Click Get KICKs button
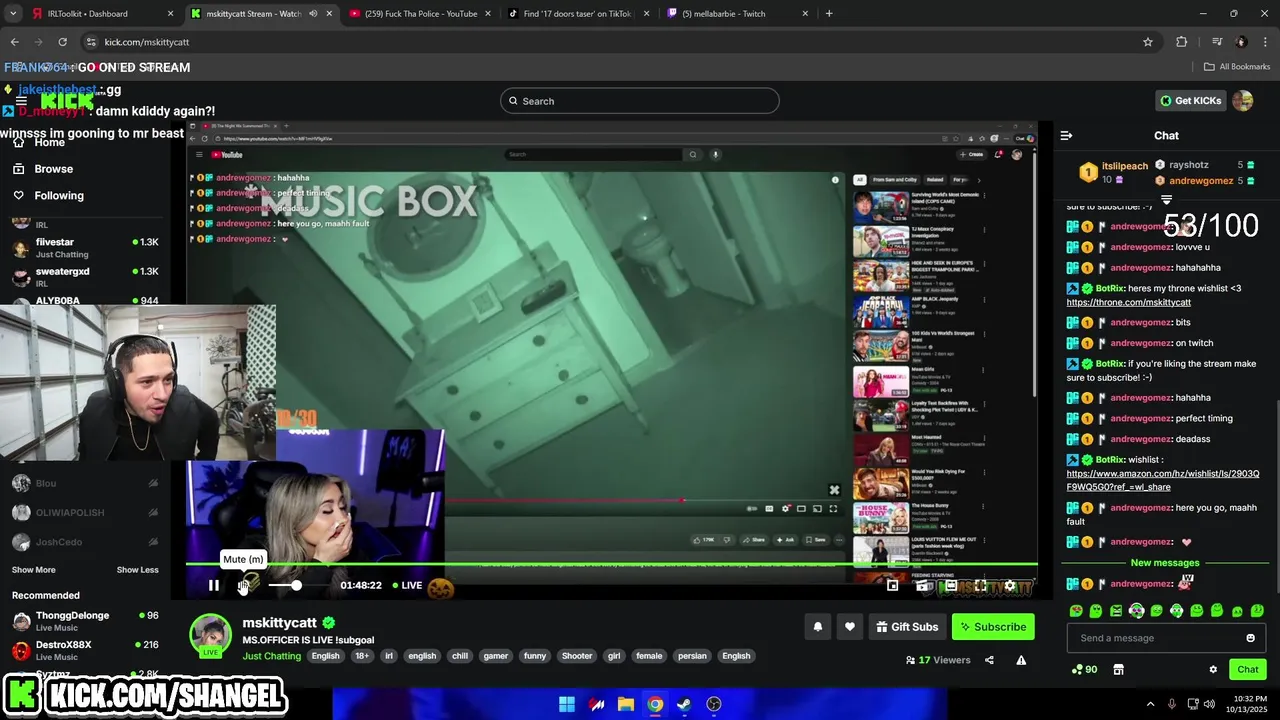The height and width of the screenshot is (720, 1280). 1190,101
